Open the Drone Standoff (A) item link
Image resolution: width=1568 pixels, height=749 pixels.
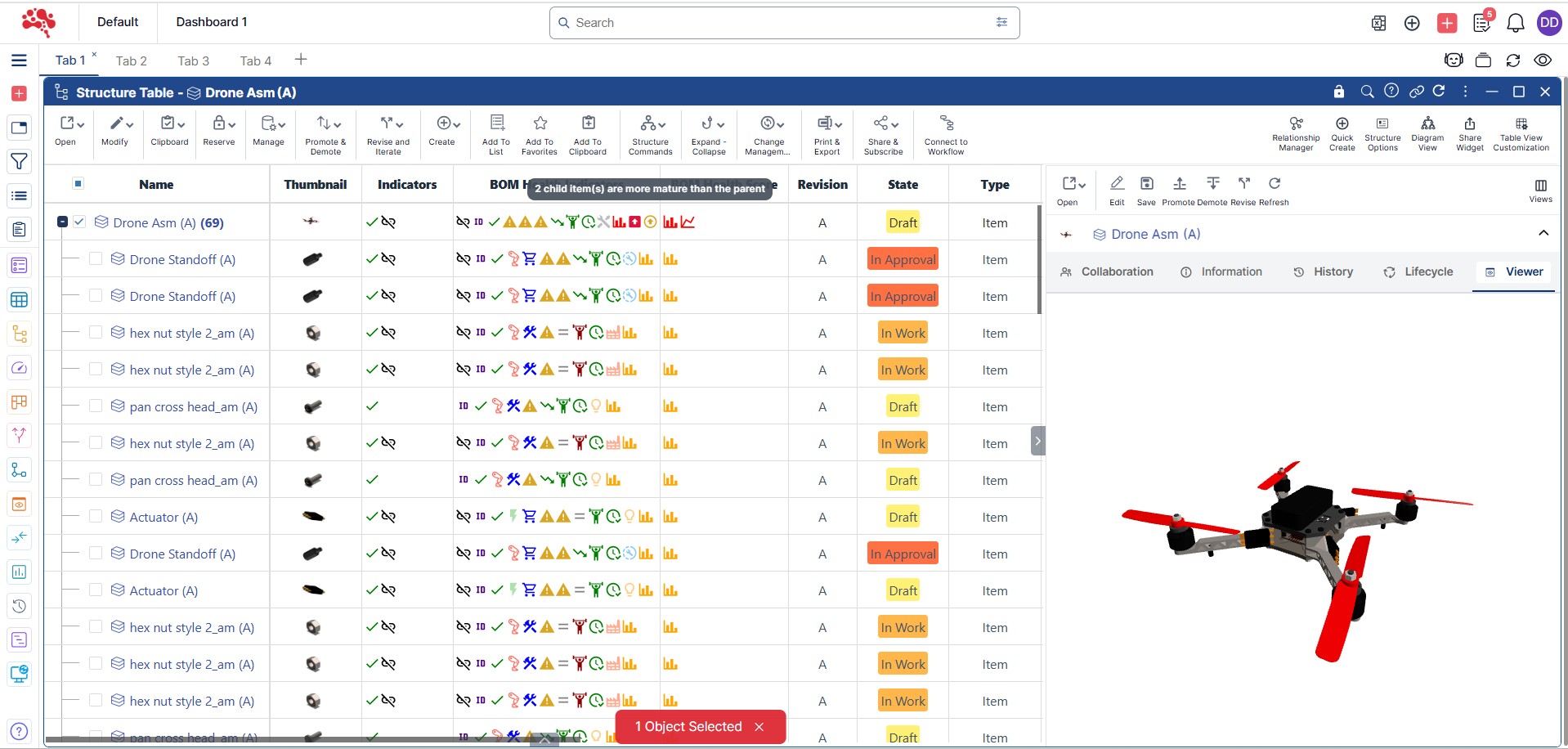point(182,259)
